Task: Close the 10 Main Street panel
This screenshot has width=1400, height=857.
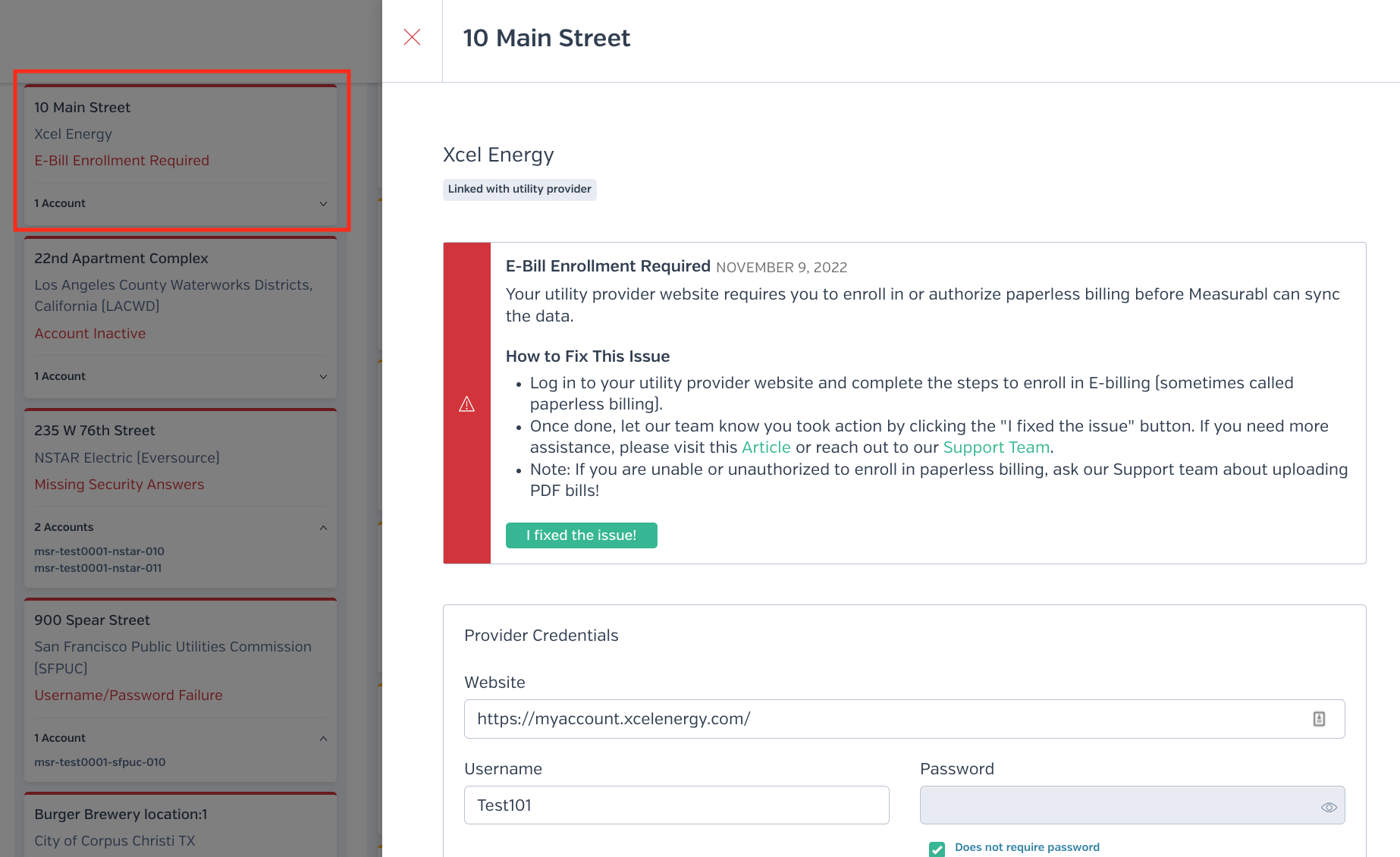Action: 412,37
